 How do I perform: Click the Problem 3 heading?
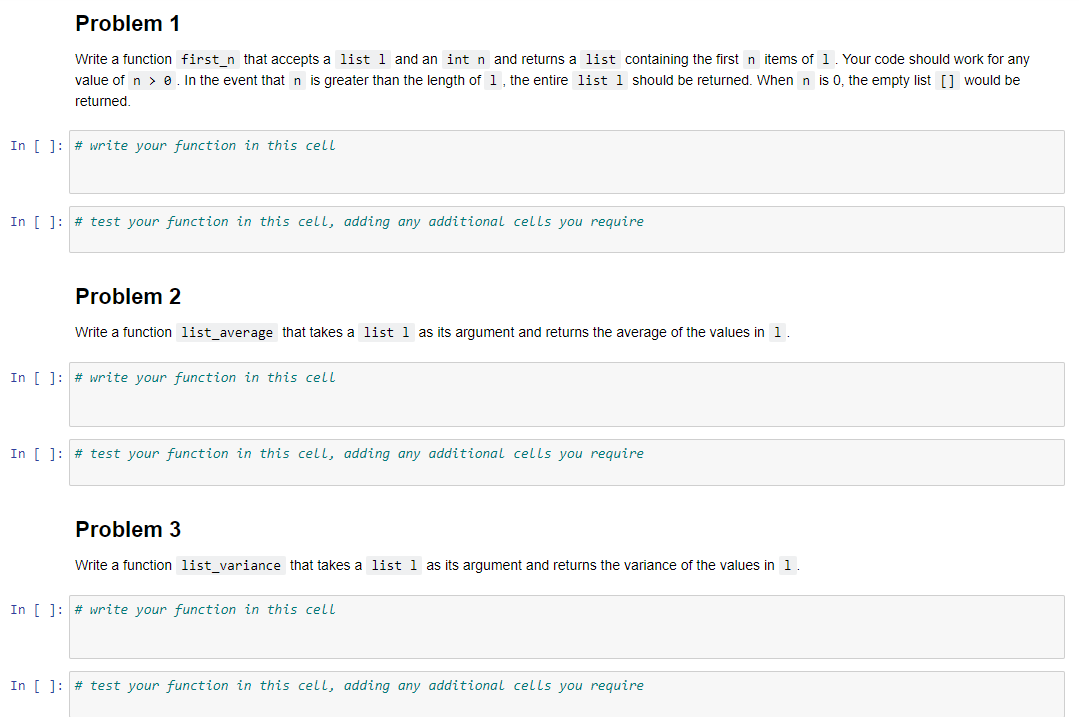128,529
